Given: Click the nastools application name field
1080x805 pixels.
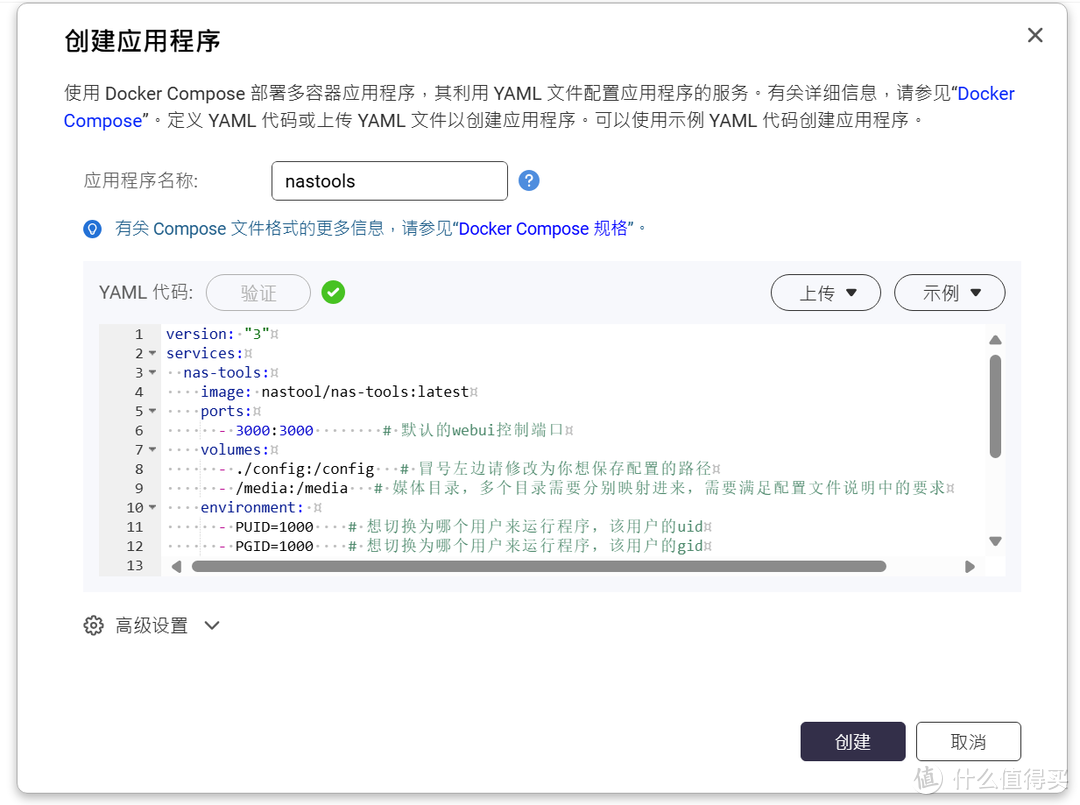Looking at the screenshot, I should pos(389,180).
